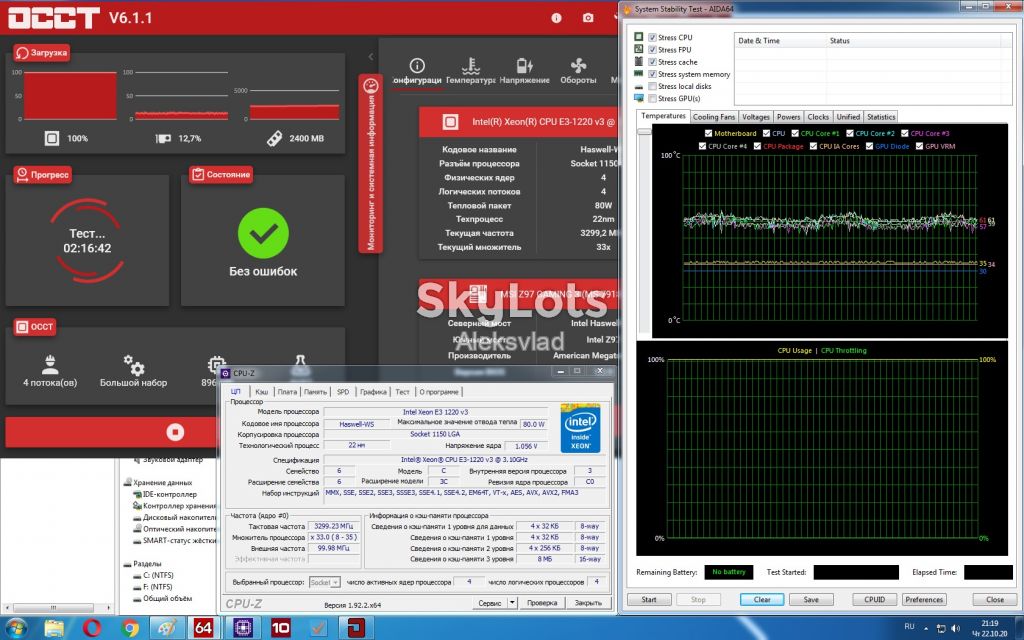Uncheck Stress CPU in AIDA64
Image resolution: width=1024 pixels, height=640 pixels.
point(652,37)
